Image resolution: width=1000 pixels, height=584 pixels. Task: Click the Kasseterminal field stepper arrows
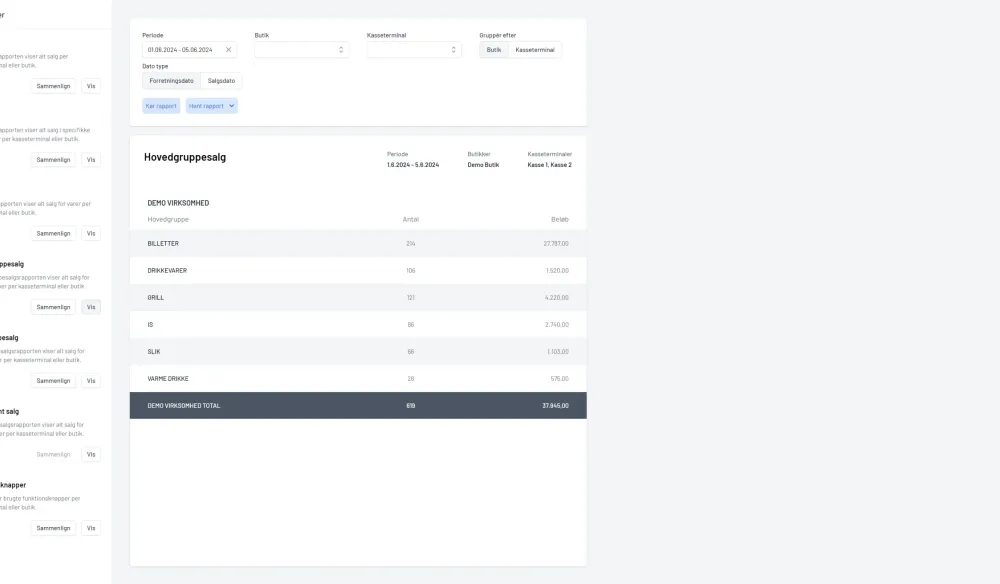(x=454, y=49)
